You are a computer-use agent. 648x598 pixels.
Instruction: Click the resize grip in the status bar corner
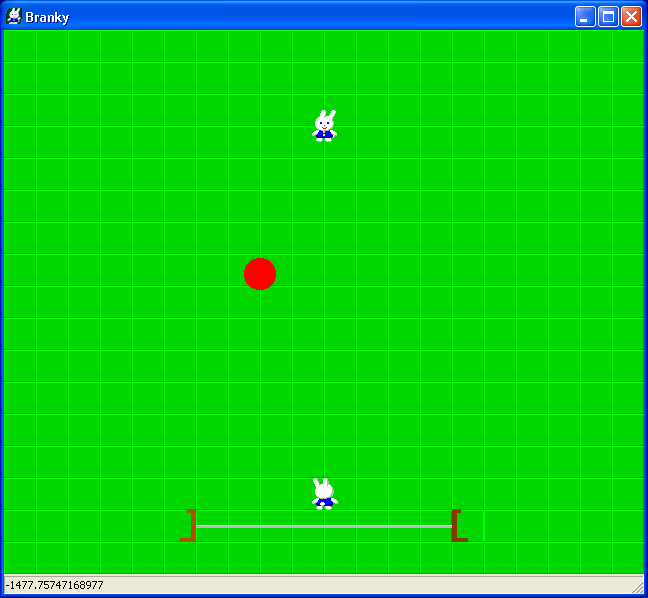[636, 586]
